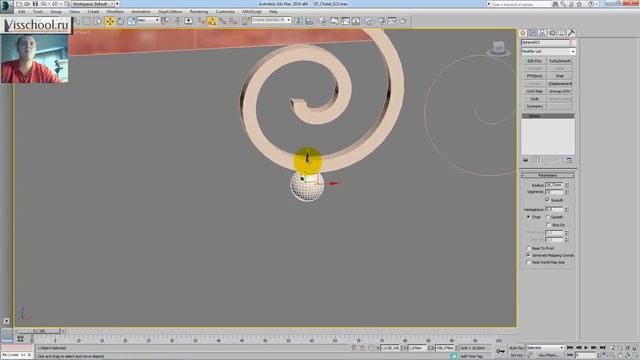Toggle the Auto Key button
This screenshot has height=360, width=640.
tap(516, 348)
